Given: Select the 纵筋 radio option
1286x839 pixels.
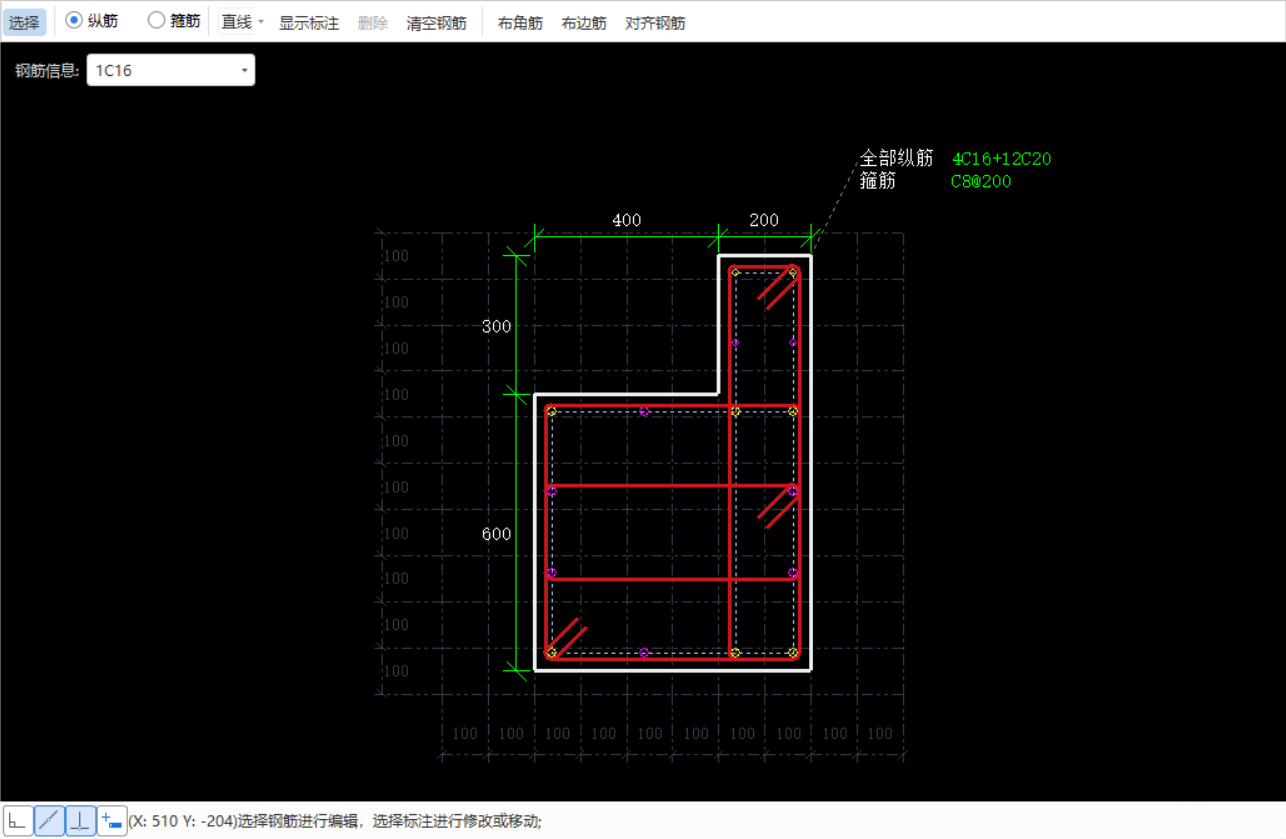Looking at the screenshot, I should click(91, 21).
